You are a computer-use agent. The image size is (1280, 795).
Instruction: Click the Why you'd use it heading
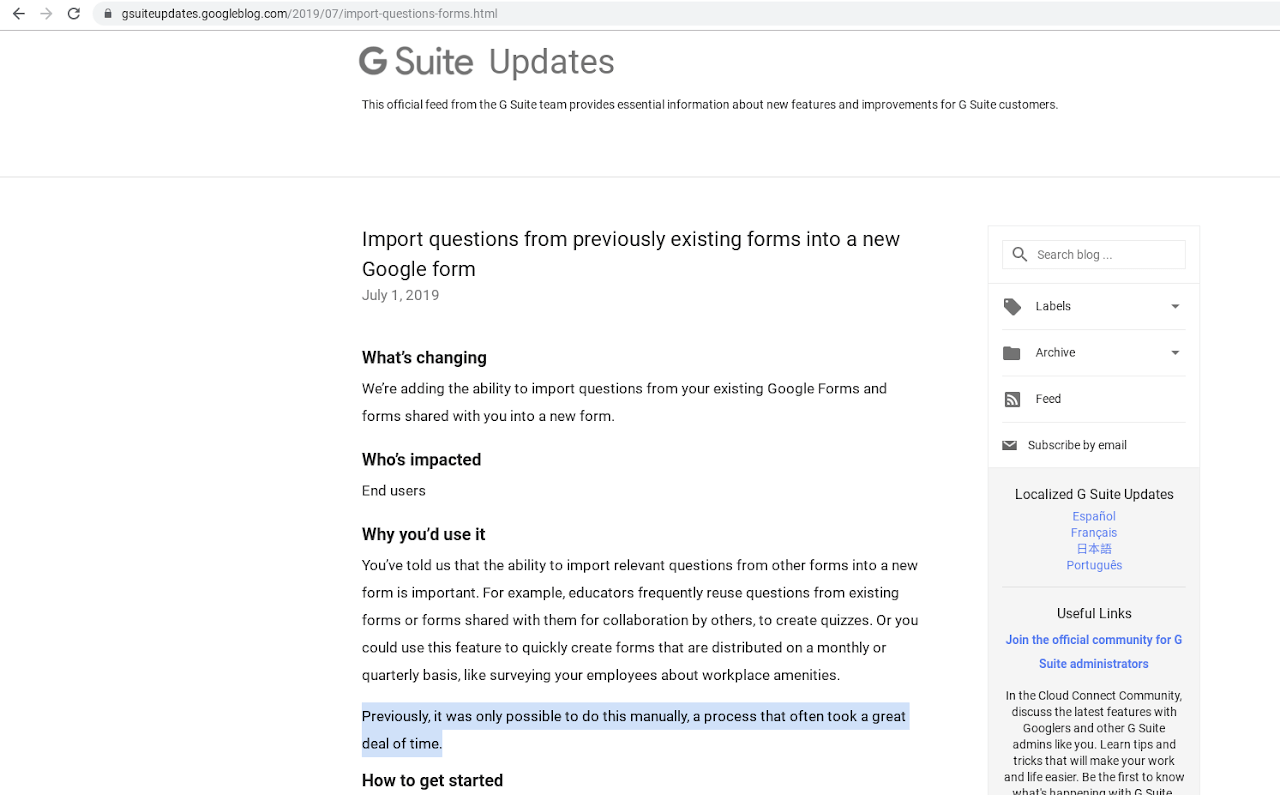tap(424, 534)
